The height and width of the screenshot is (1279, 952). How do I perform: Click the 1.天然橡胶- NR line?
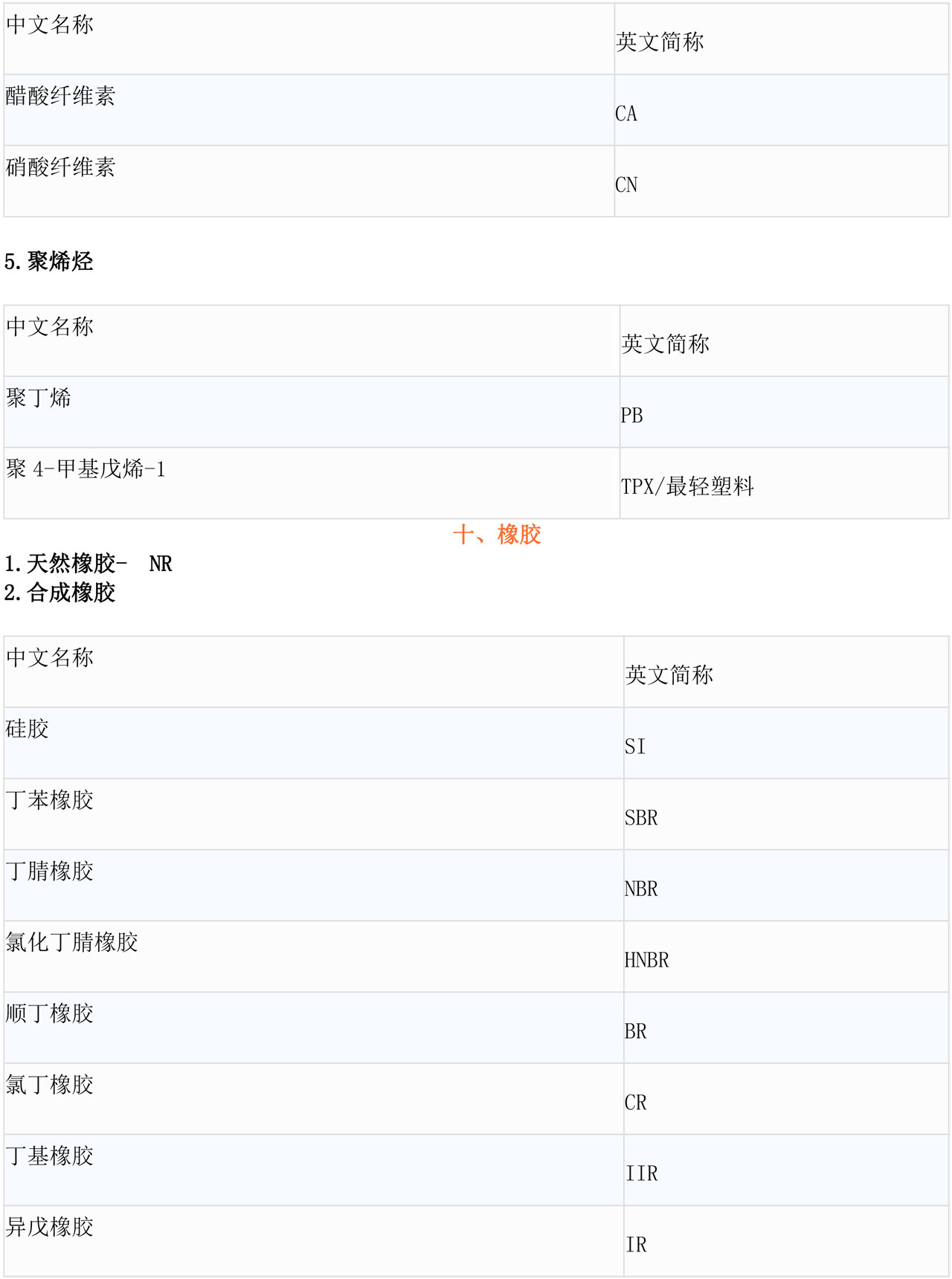(88, 564)
